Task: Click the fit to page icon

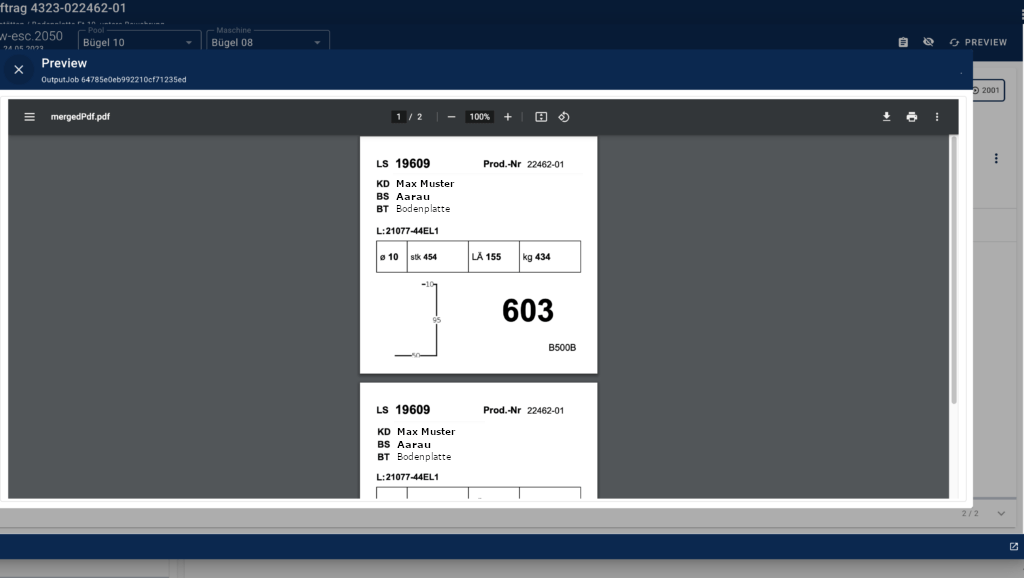Action: pyautogui.click(x=541, y=117)
